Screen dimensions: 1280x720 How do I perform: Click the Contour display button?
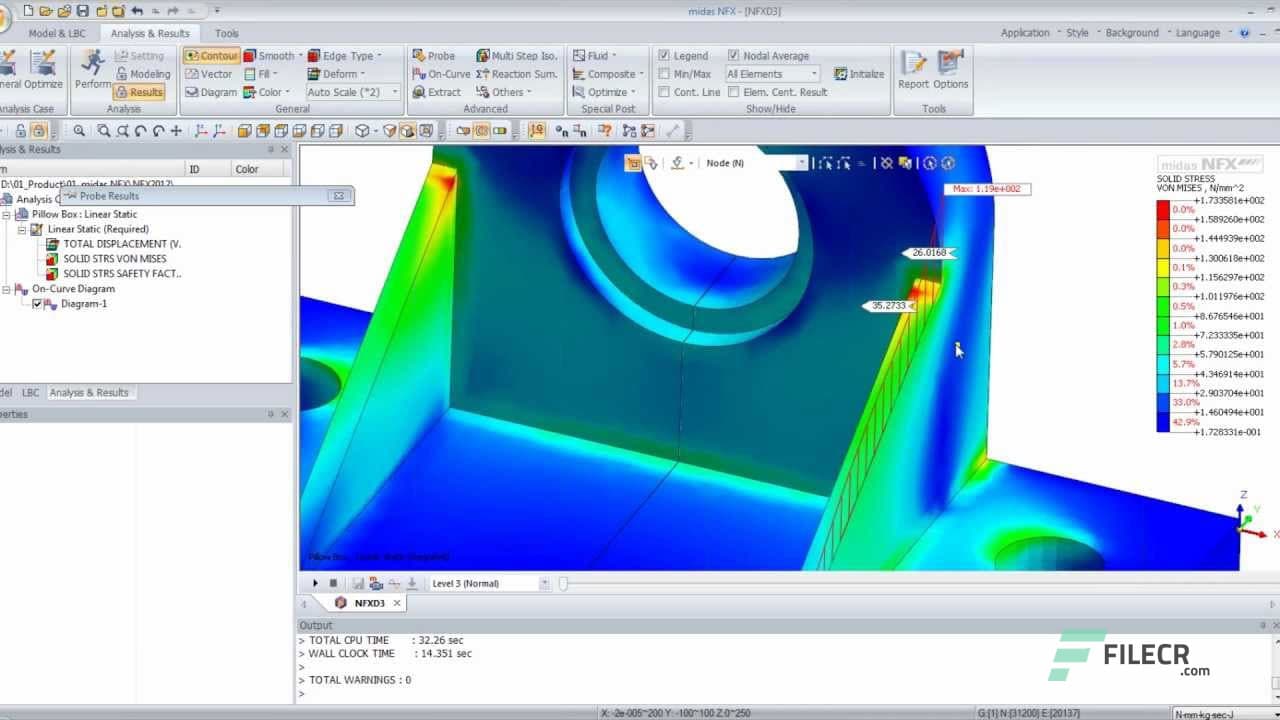[211, 56]
